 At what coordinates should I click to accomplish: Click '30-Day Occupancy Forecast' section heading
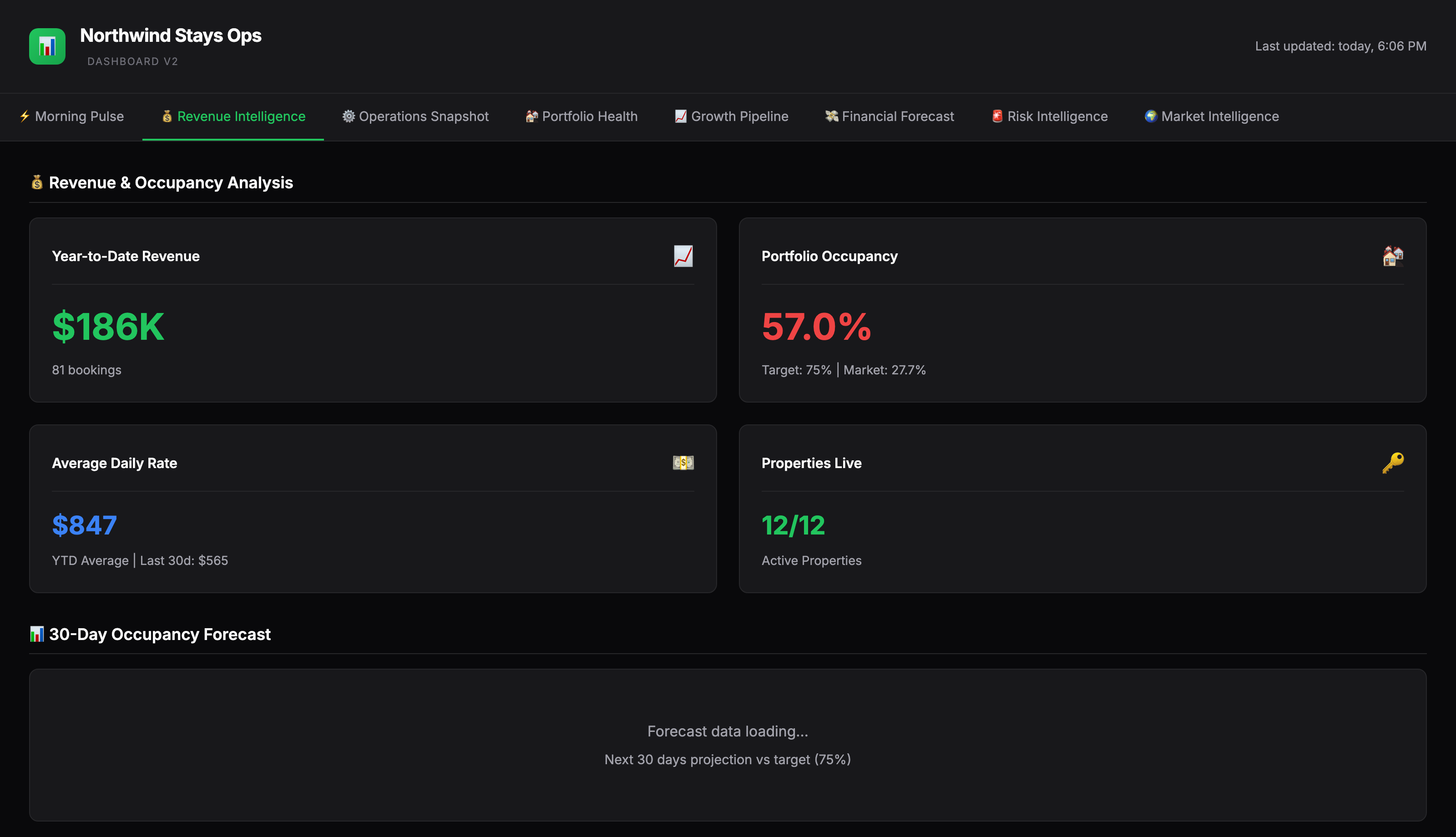pyautogui.click(x=160, y=634)
